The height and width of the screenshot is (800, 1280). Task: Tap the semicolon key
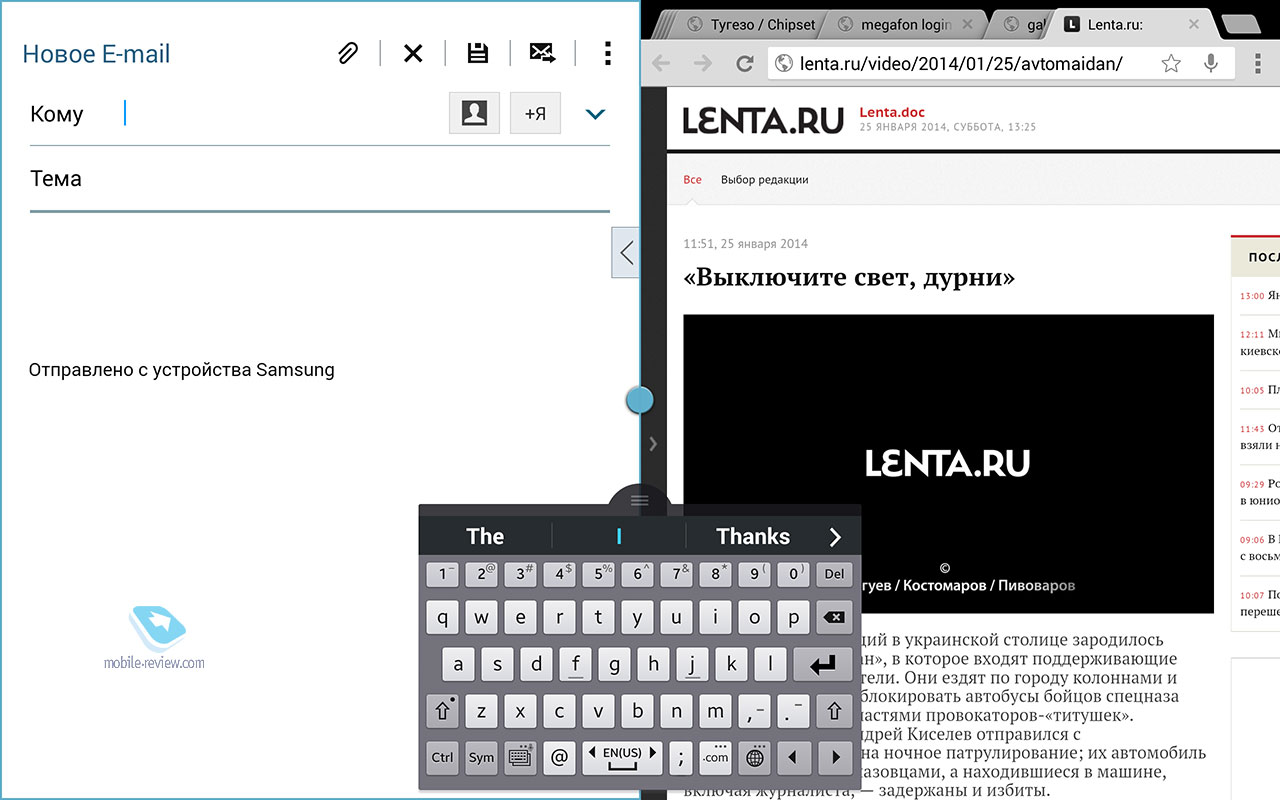680,758
